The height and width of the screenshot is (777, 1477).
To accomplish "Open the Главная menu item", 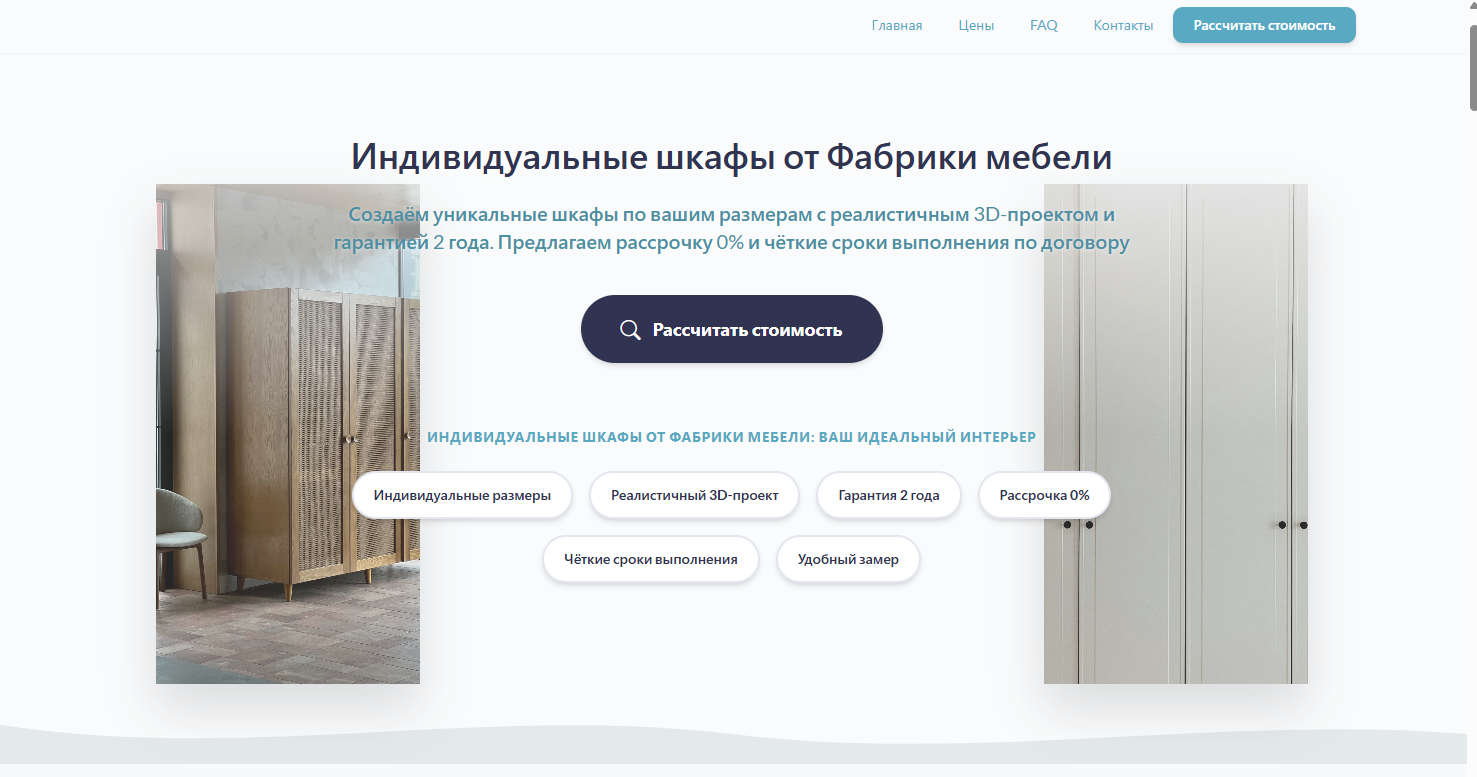I will 897,25.
